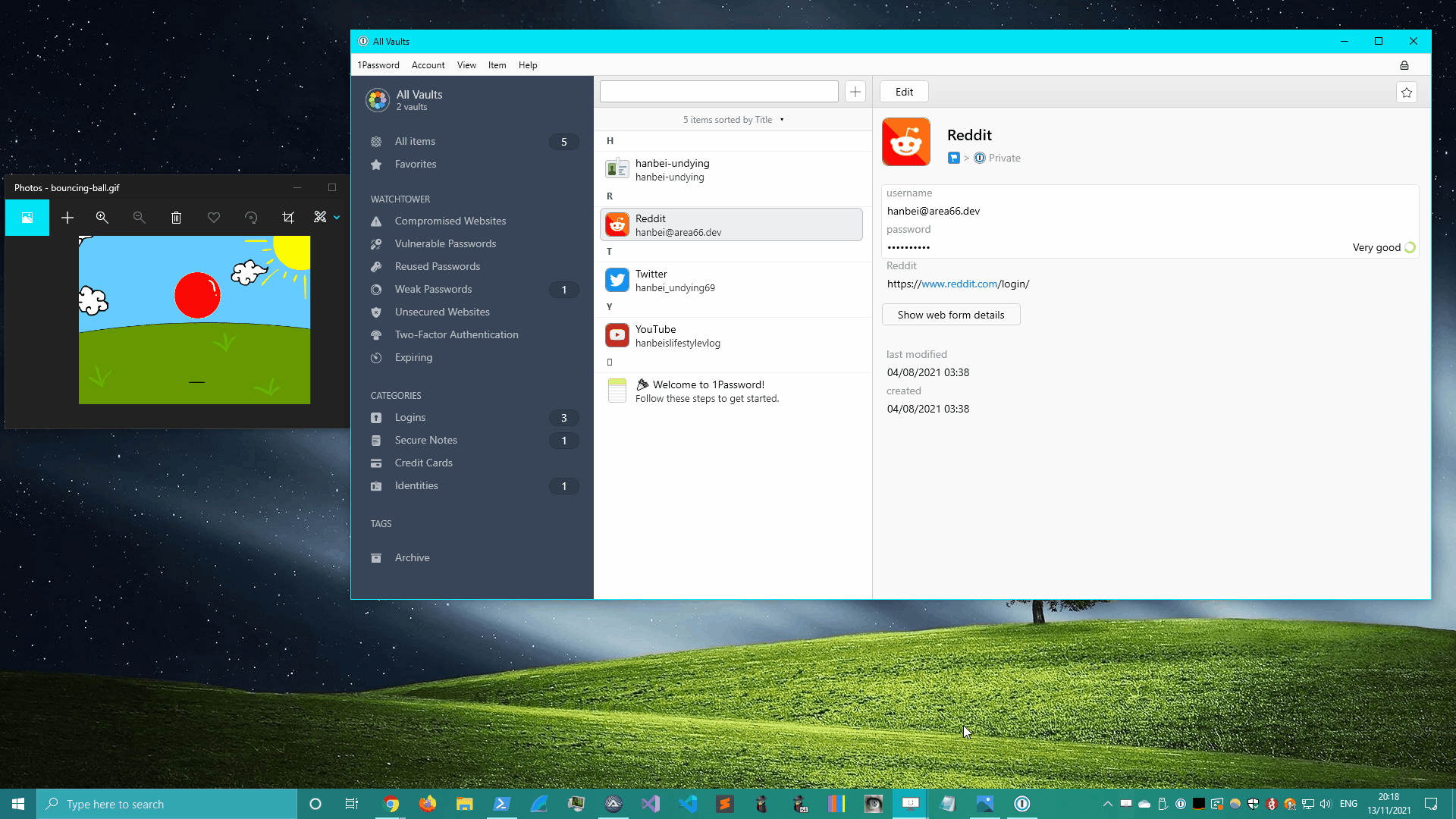Open the sorted by Title dropdown
Image resolution: width=1456 pixels, height=819 pixels.
tap(734, 120)
